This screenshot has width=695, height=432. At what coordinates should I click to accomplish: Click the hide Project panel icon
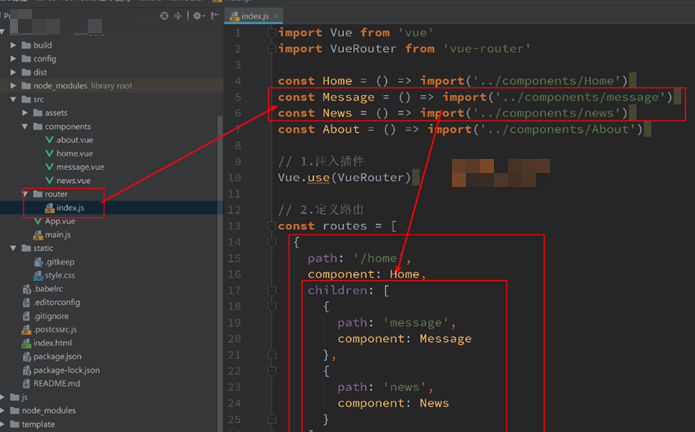[x=215, y=16]
